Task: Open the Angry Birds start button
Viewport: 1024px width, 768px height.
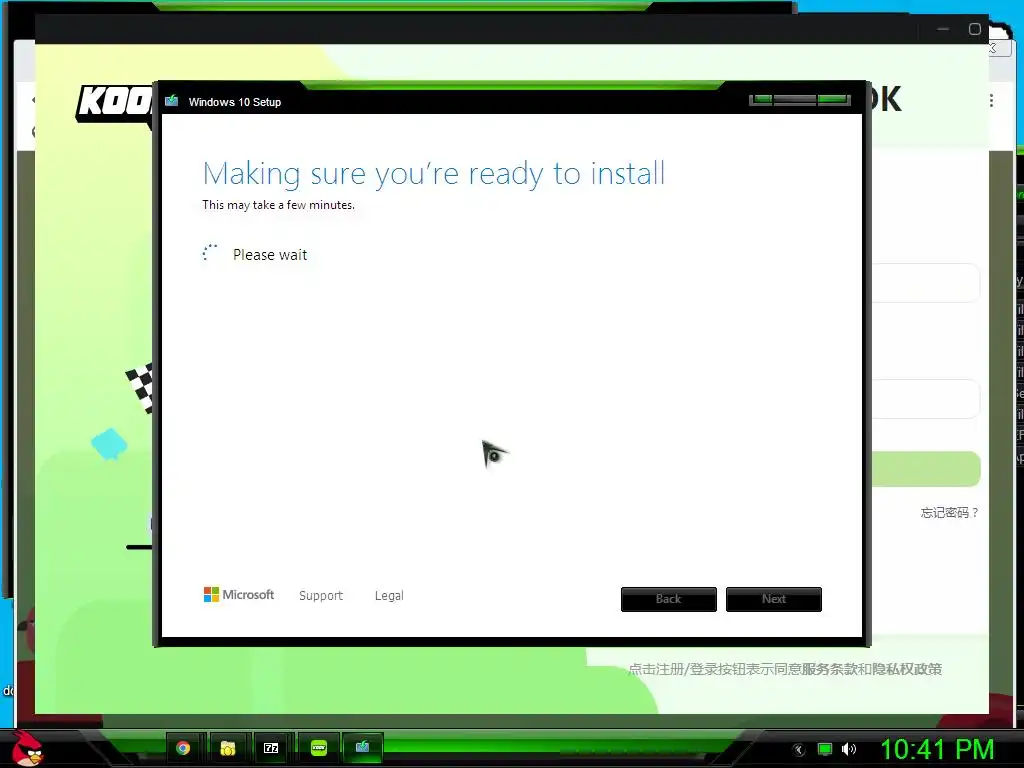Action: pyautogui.click(x=28, y=748)
